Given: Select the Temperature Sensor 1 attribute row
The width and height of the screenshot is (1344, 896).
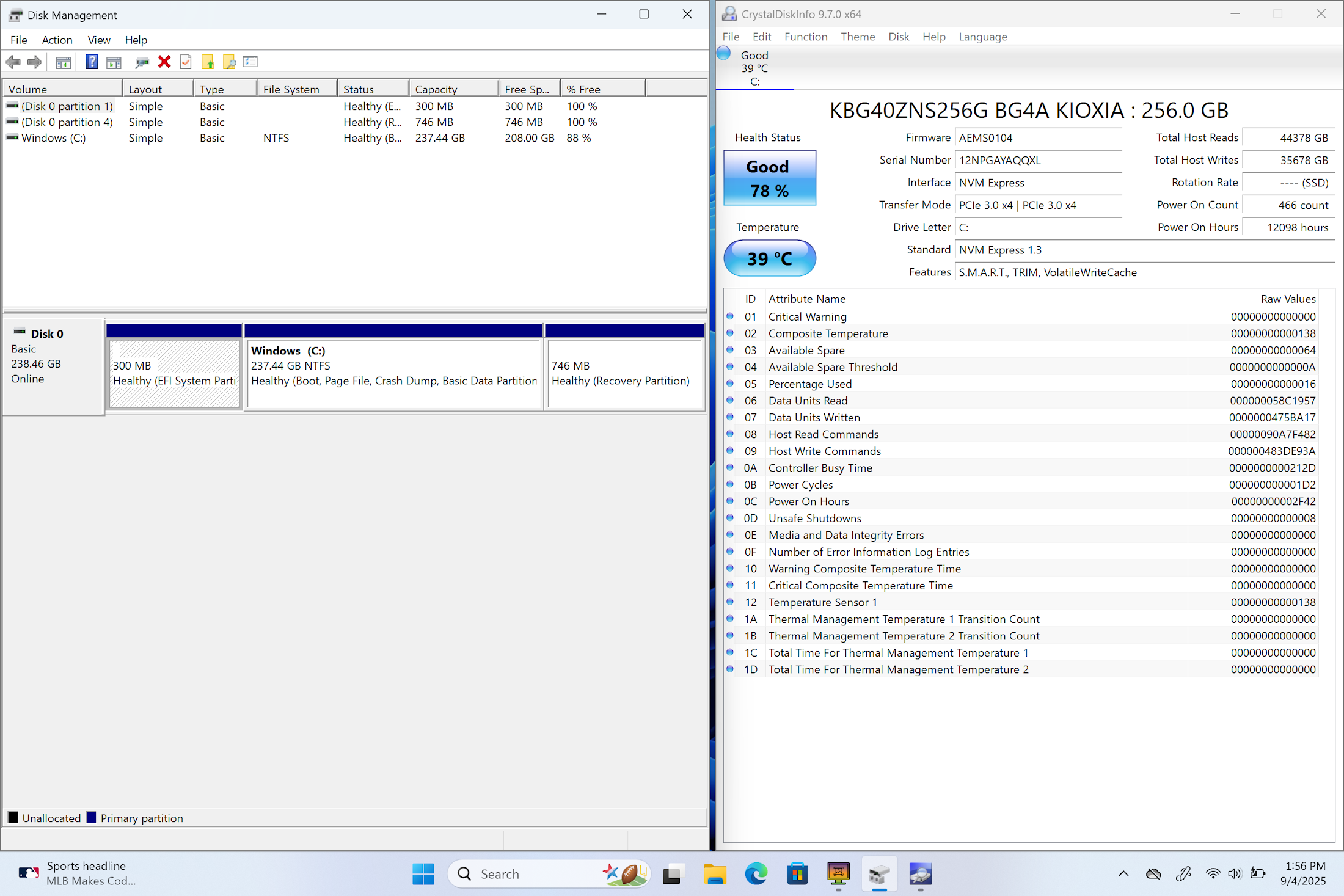Looking at the screenshot, I should [1021, 602].
